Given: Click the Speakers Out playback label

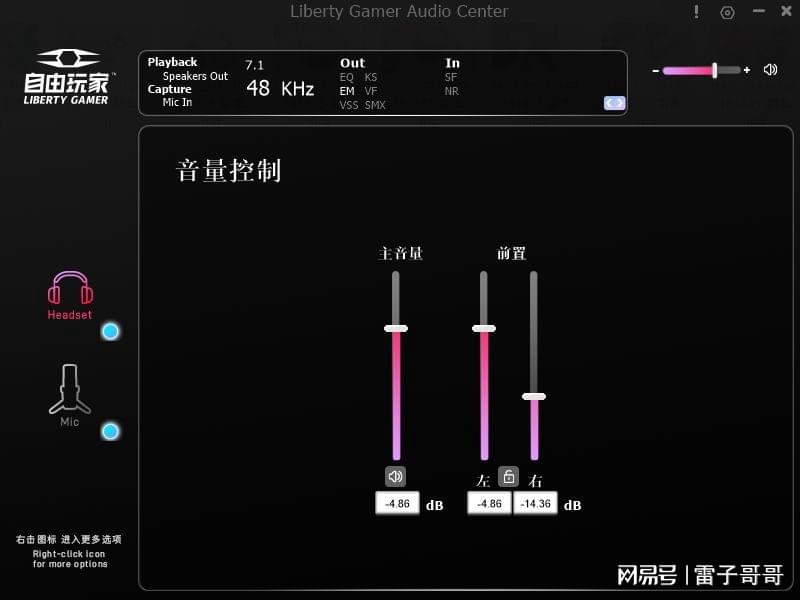Looking at the screenshot, I should click(195, 76).
